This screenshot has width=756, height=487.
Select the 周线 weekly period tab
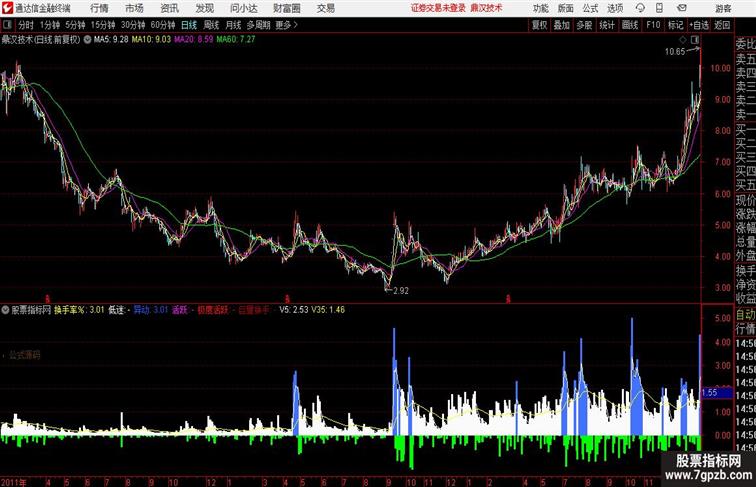tap(211, 25)
